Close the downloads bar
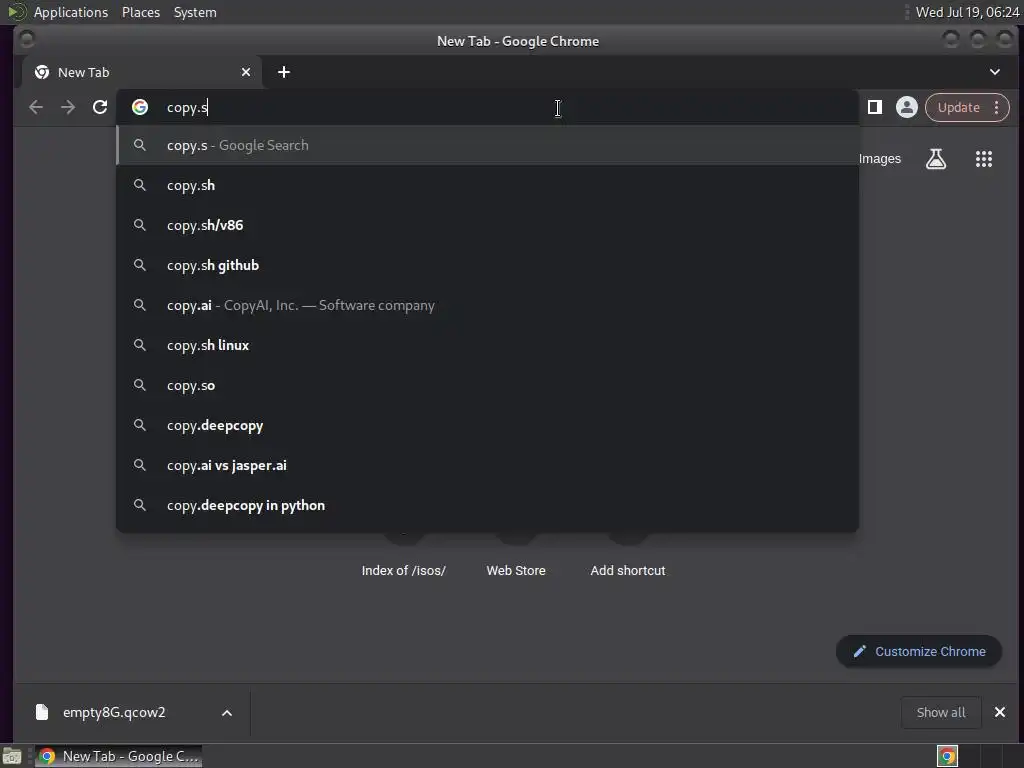Image resolution: width=1024 pixels, height=768 pixels. click(1000, 712)
